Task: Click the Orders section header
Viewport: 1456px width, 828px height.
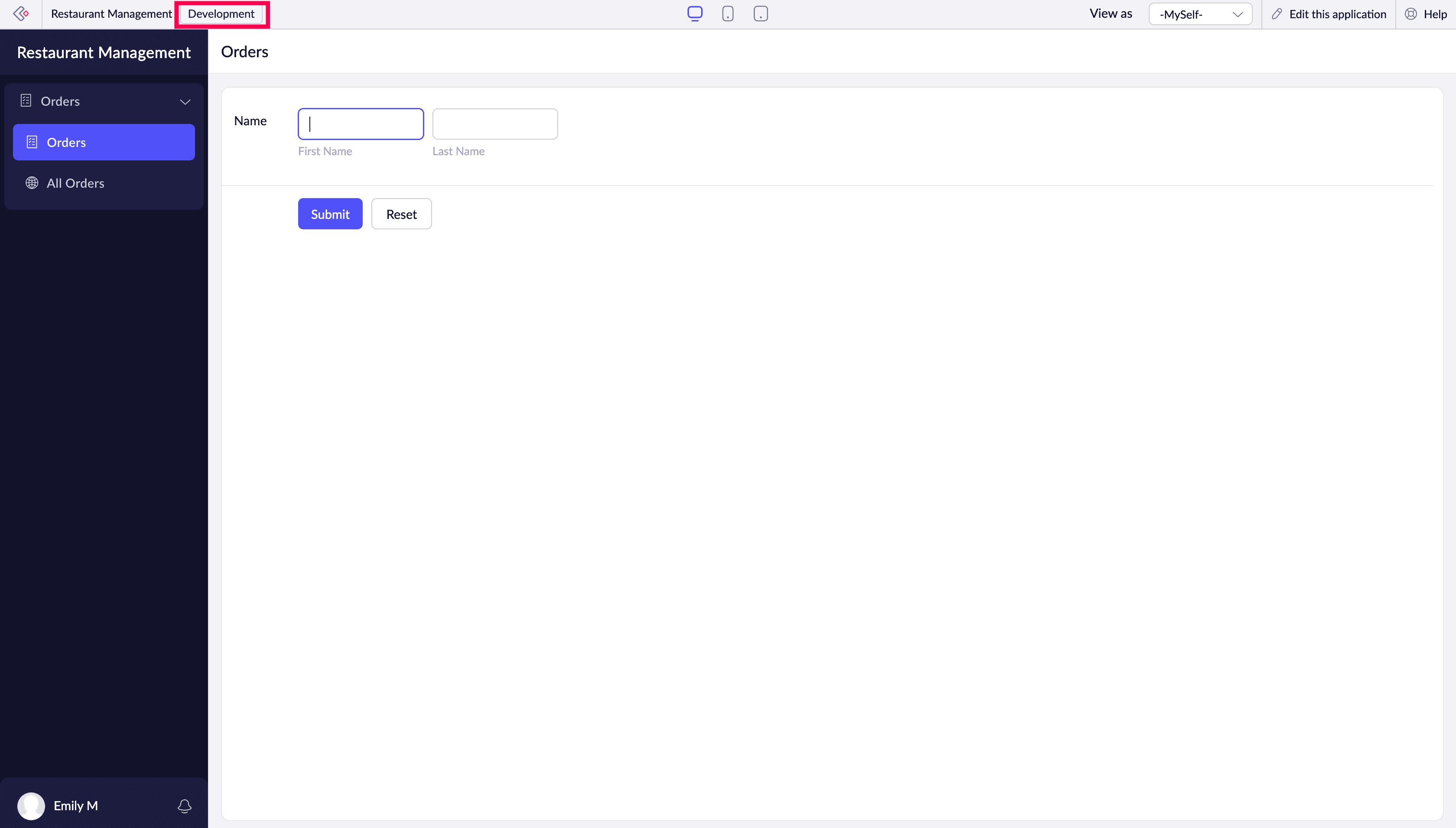Action: point(60,101)
